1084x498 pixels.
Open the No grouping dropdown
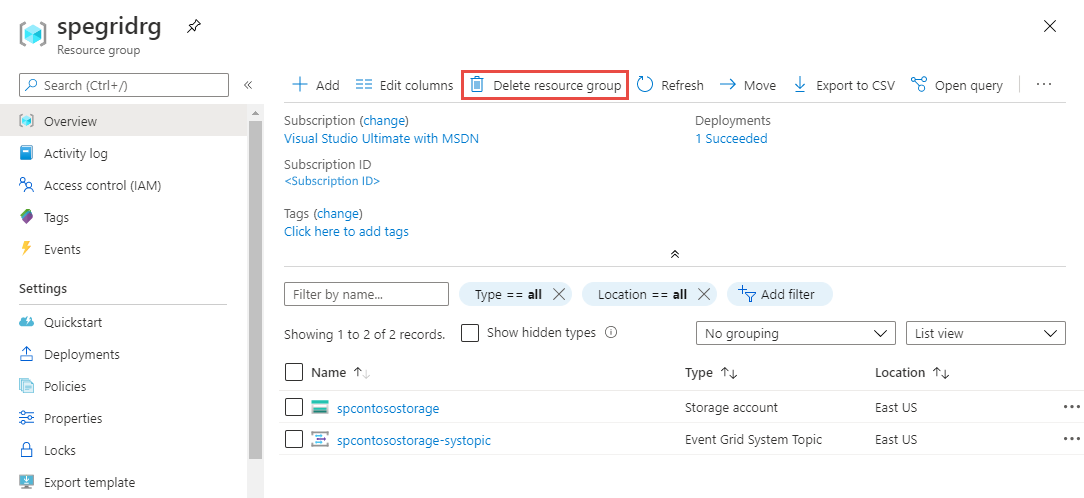[x=795, y=333]
